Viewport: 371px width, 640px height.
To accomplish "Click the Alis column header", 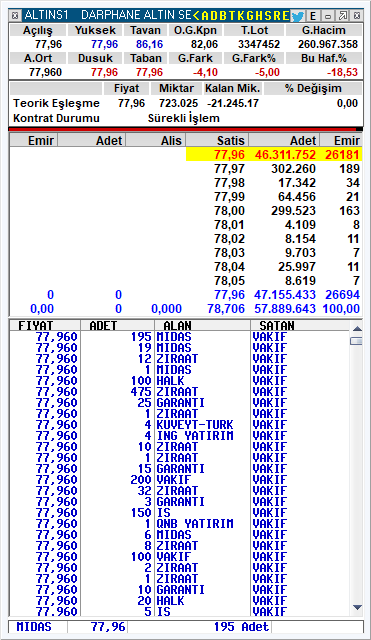I will (x=156, y=140).
